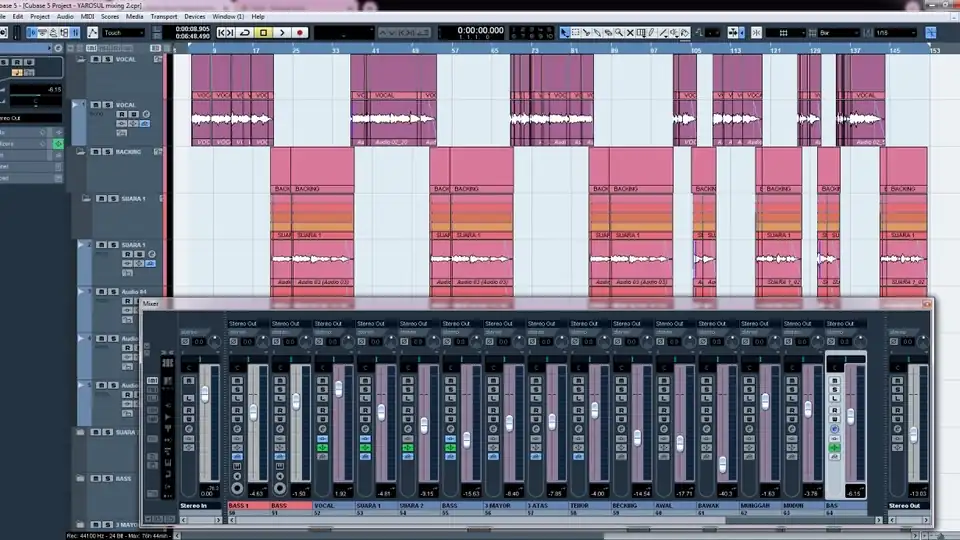960x540 pixels.
Task: Open Stereo Out routing on BASS 1 mixer channel
Action: point(247,323)
